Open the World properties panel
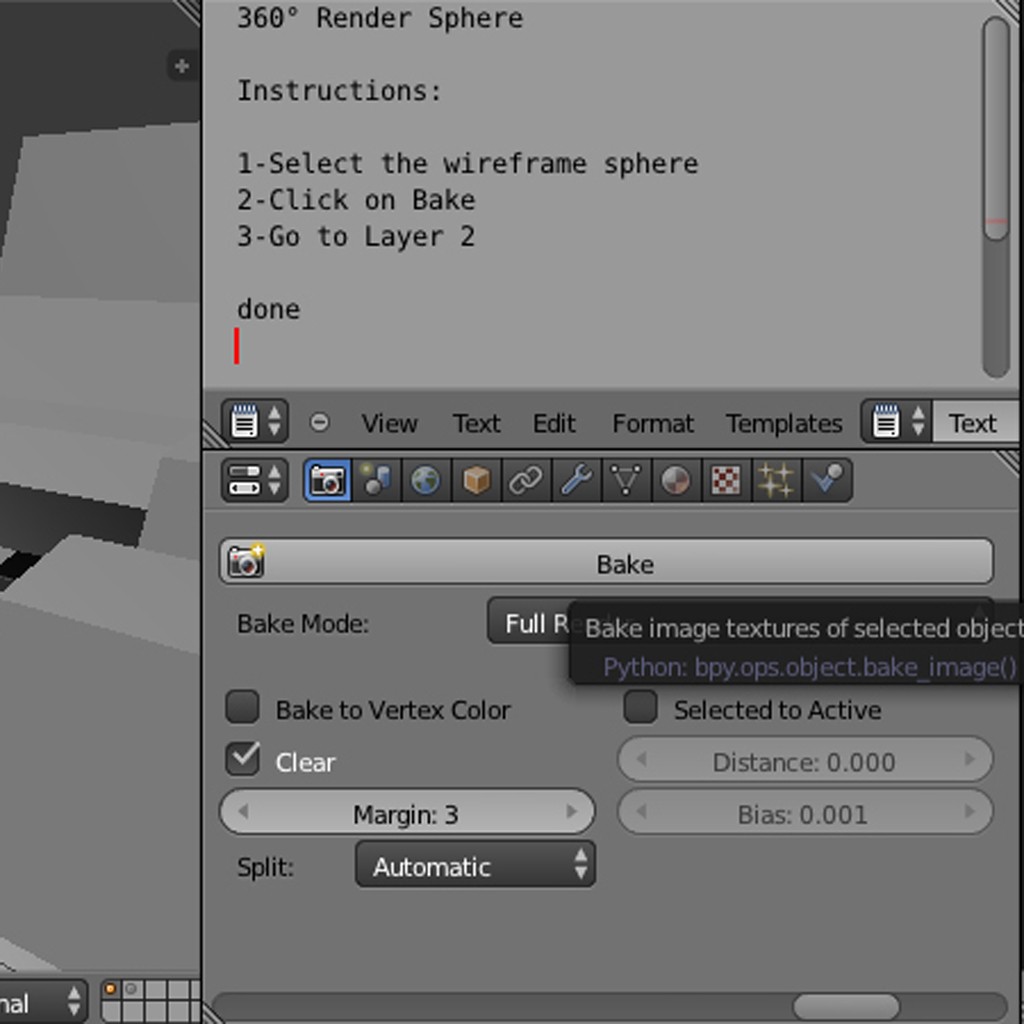1024x1024 pixels. coord(425,480)
